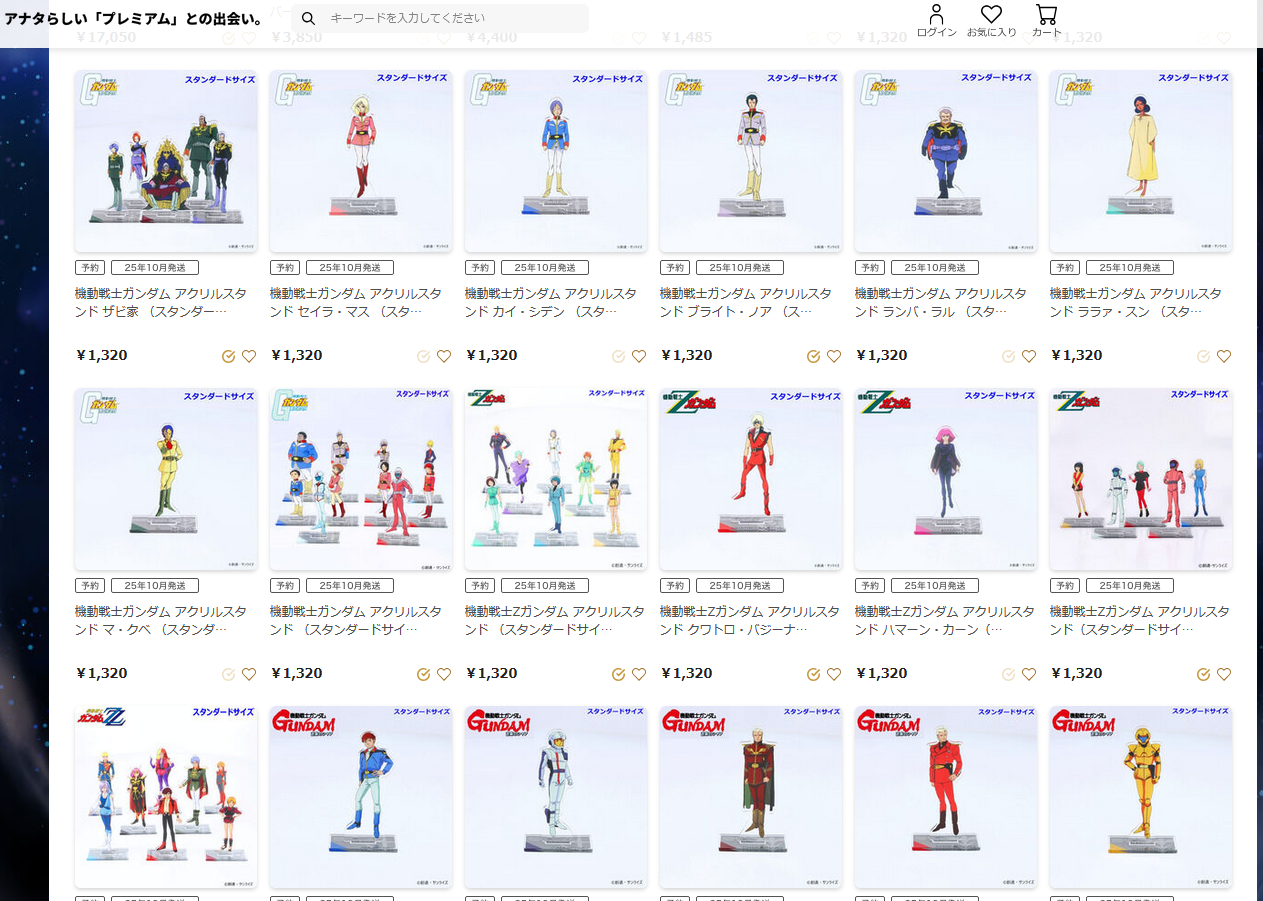The width and height of the screenshot is (1263, 901).
Task: Tap the heart icon on マ・クベ card
Action: click(249, 674)
